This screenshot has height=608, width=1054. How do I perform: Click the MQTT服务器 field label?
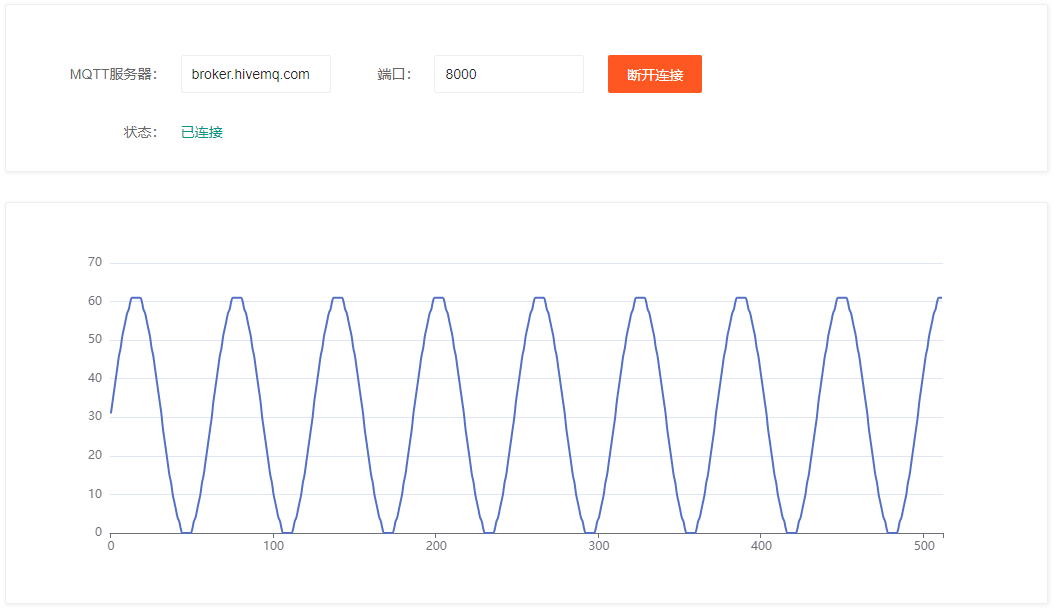(x=113, y=74)
